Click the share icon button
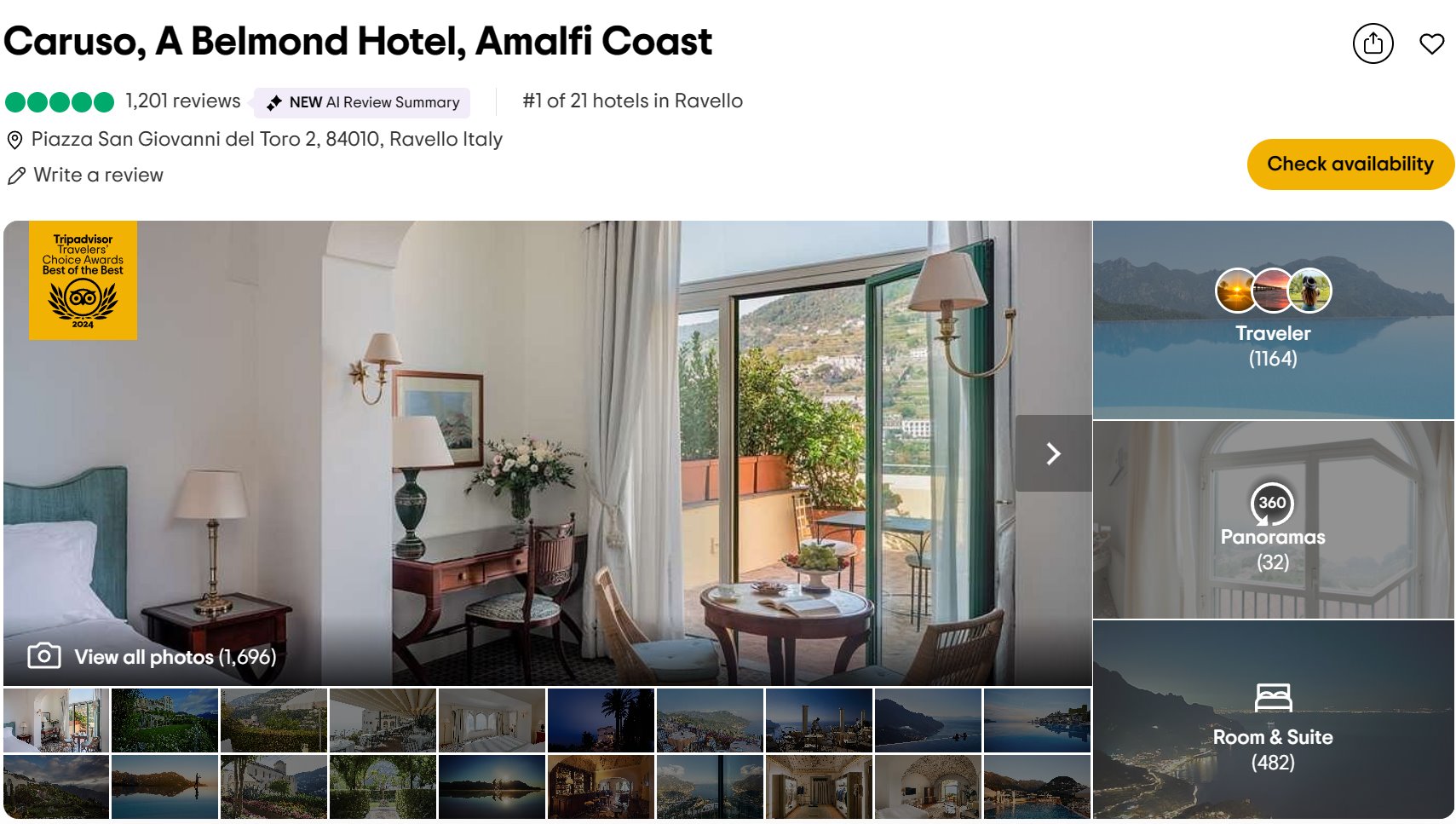 tap(1373, 43)
